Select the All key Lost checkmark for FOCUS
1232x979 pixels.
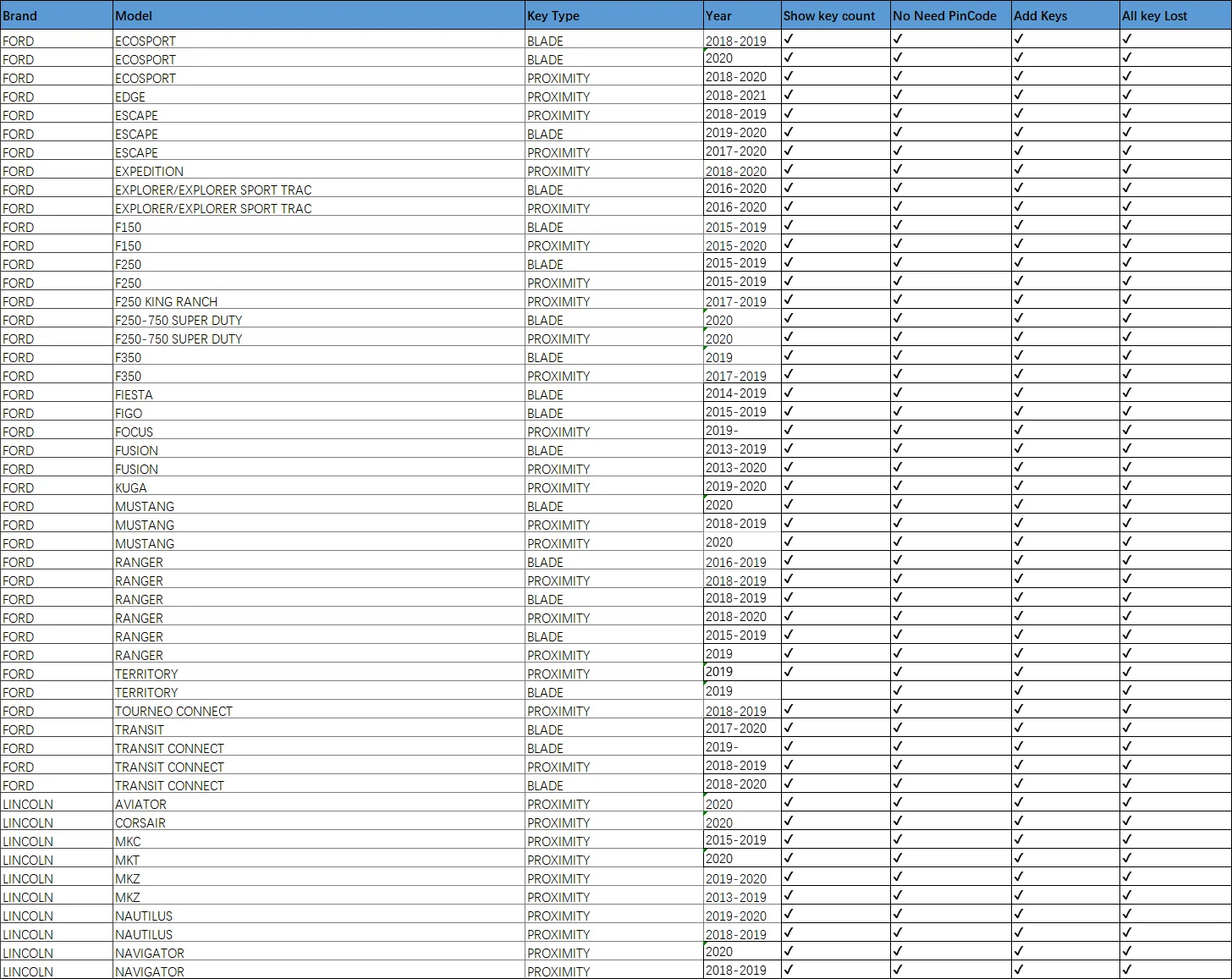pyautogui.click(x=1127, y=430)
